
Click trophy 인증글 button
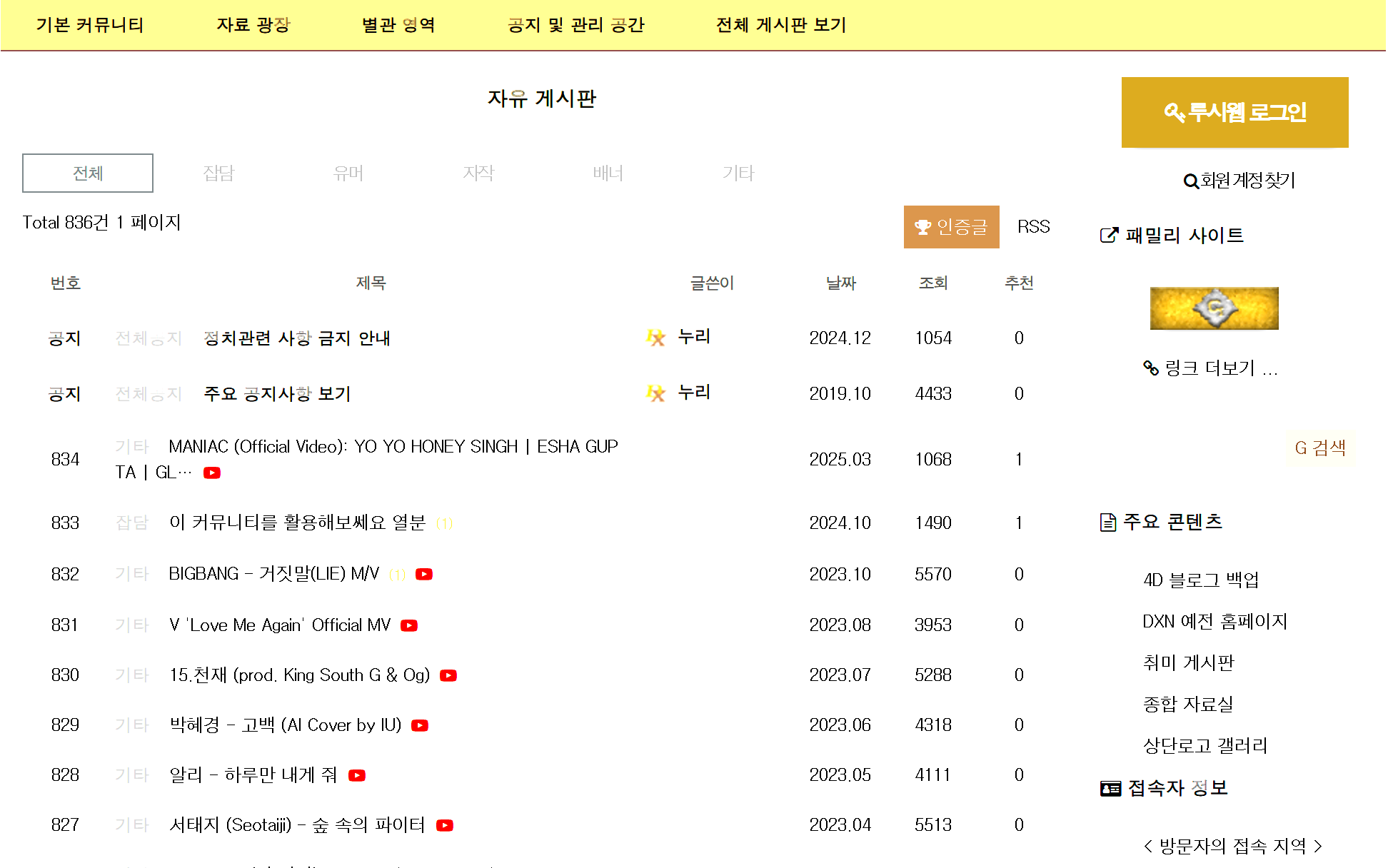click(x=951, y=227)
